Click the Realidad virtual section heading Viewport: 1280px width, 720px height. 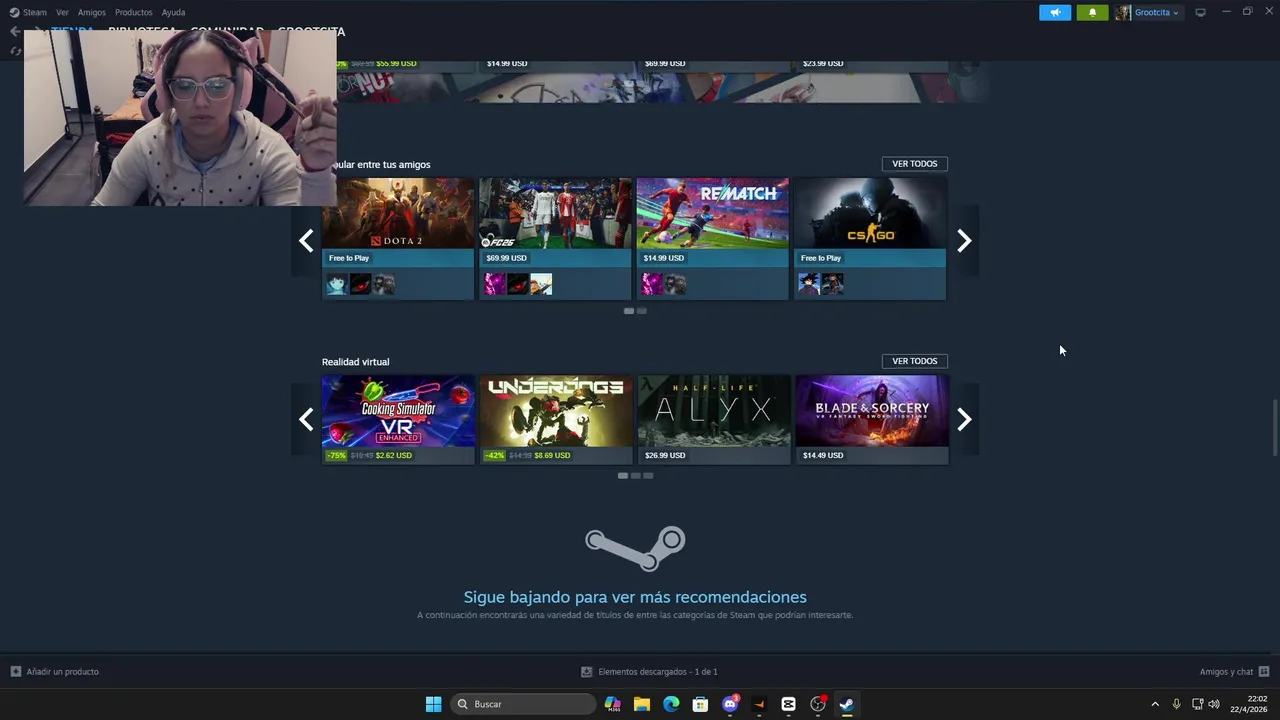click(355, 362)
